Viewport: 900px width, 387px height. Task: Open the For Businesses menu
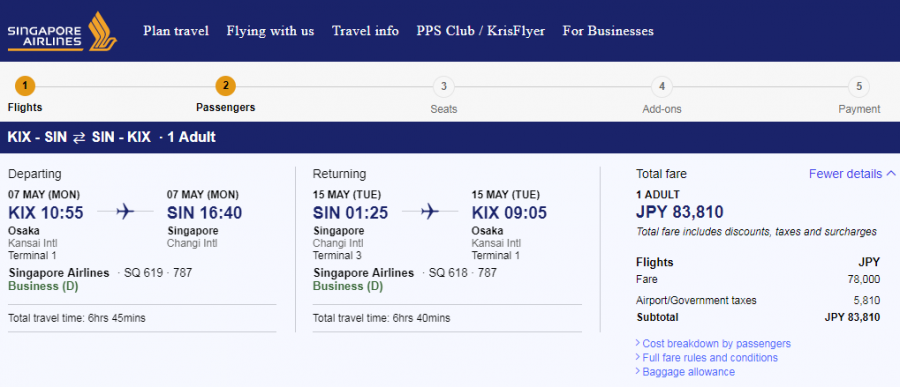tap(608, 31)
